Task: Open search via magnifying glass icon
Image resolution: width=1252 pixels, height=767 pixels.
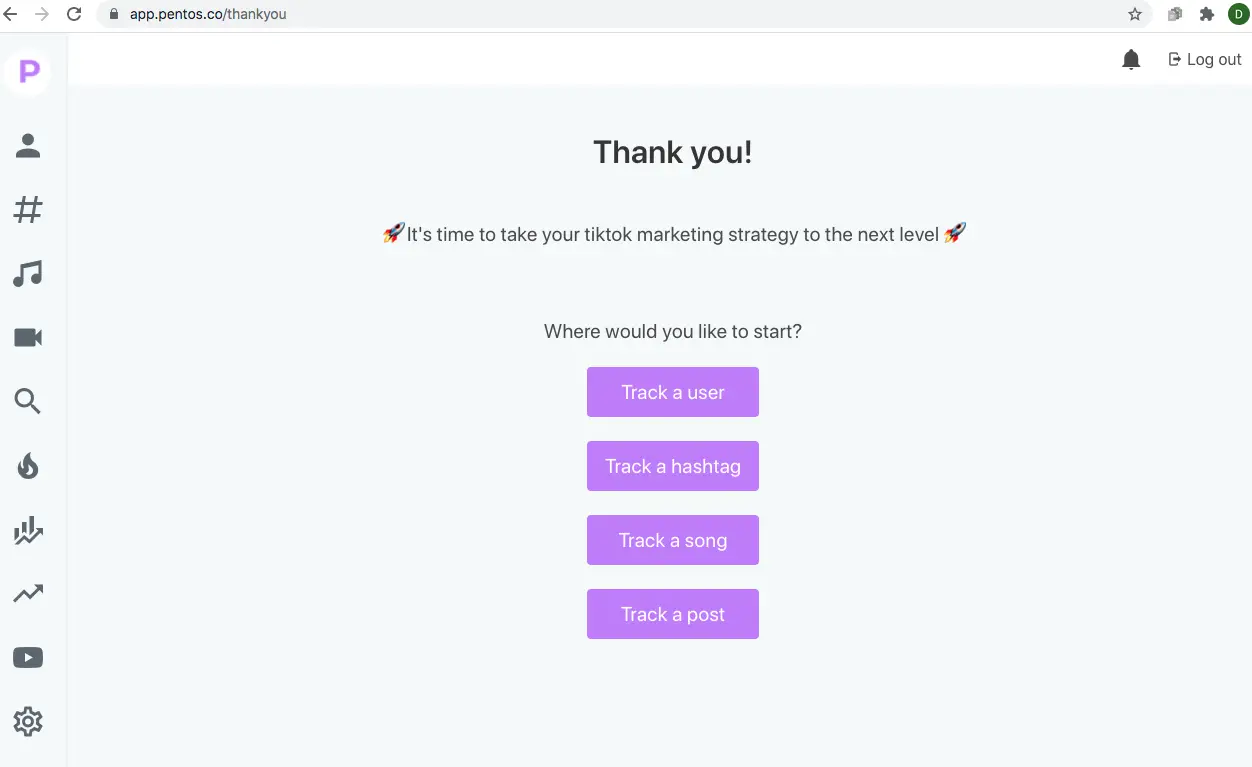Action: 28,402
